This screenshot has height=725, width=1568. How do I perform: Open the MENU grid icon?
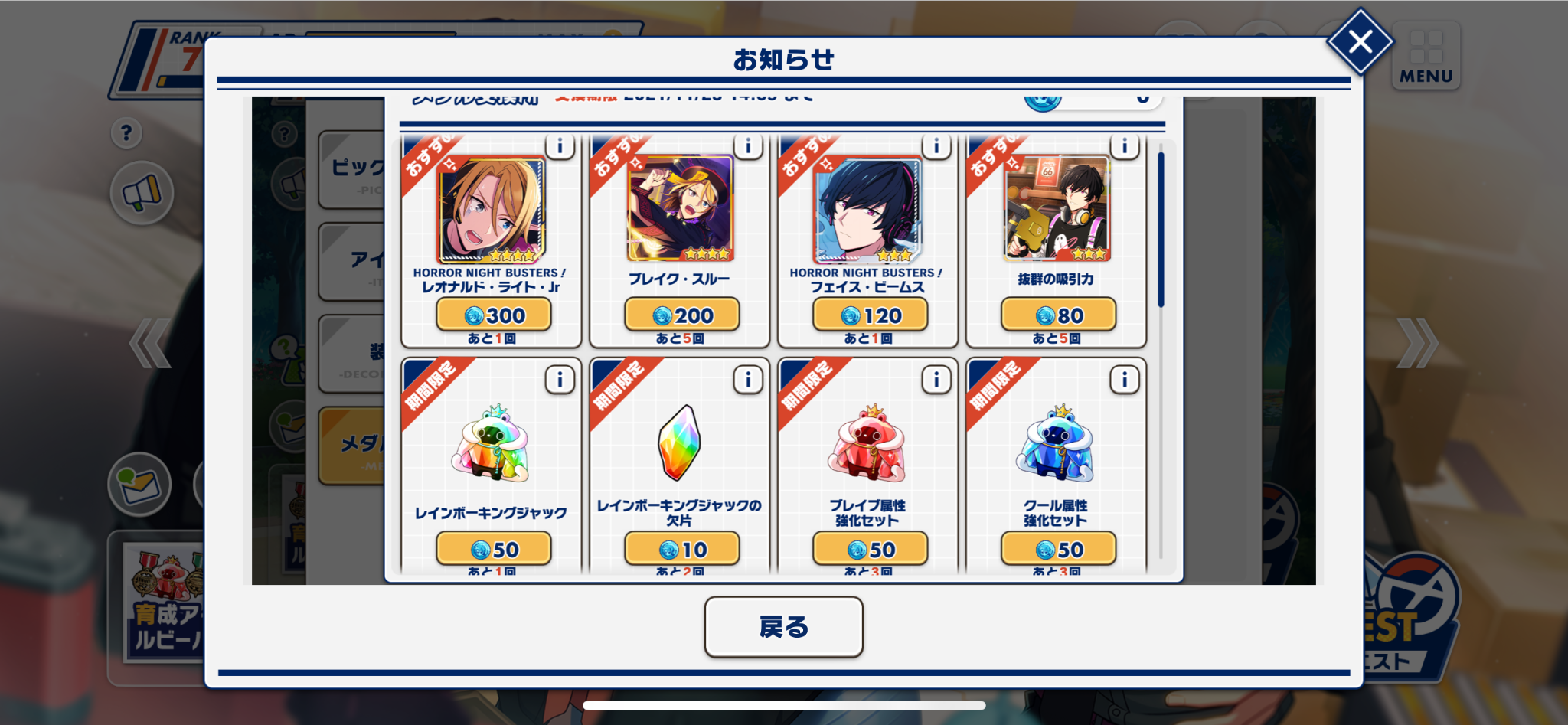click(x=1426, y=55)
